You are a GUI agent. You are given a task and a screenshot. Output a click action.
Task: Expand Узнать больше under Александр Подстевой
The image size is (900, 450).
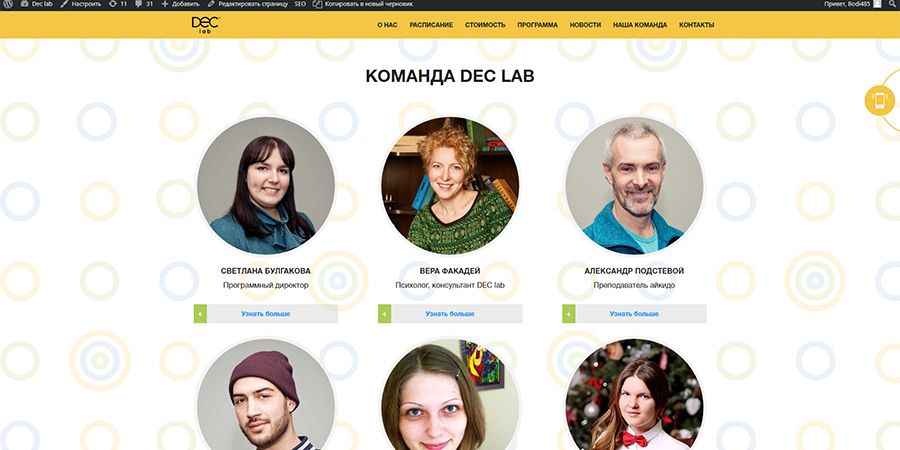point(634,314)
